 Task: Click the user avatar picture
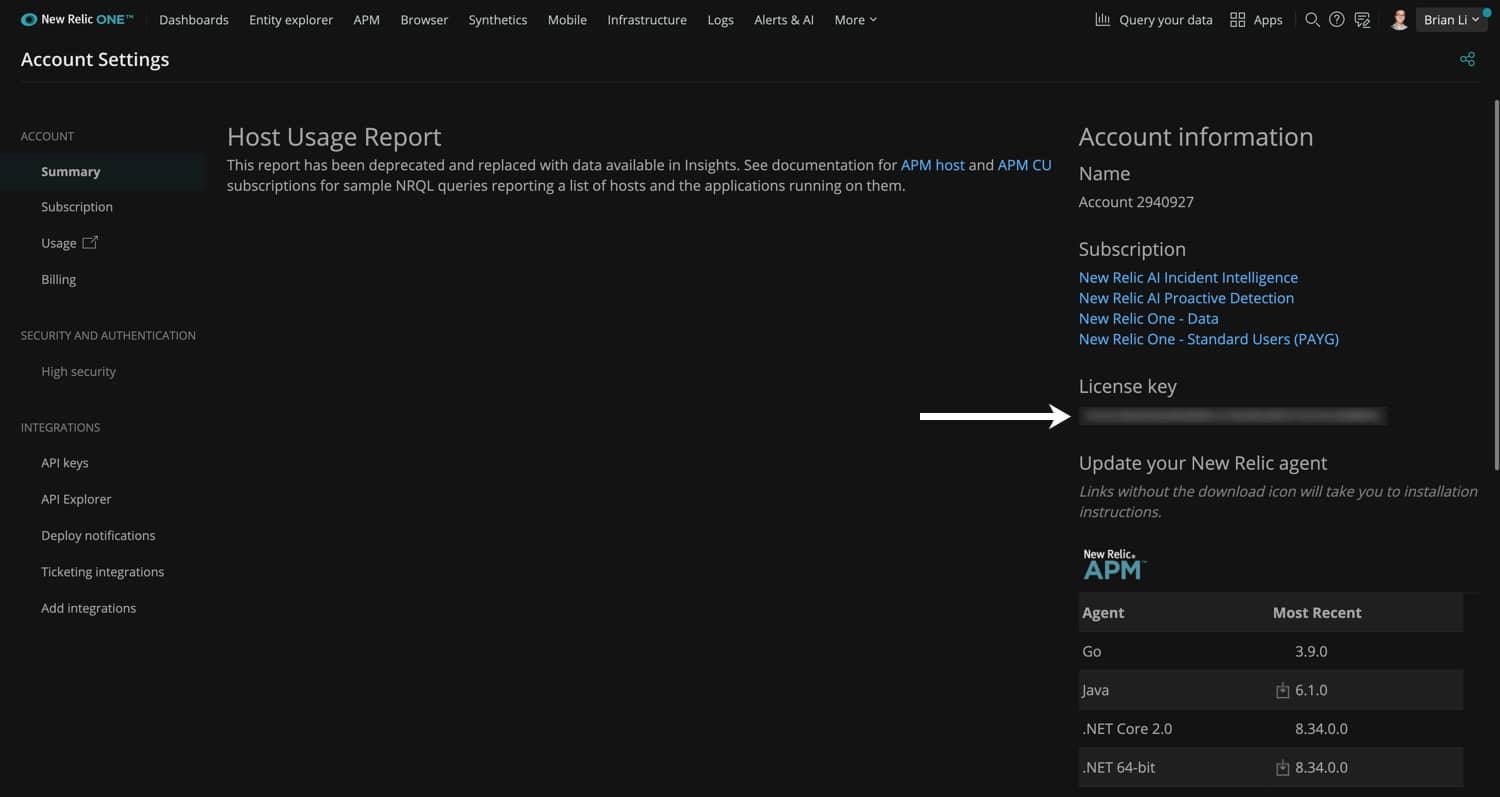coord(1400,19)
